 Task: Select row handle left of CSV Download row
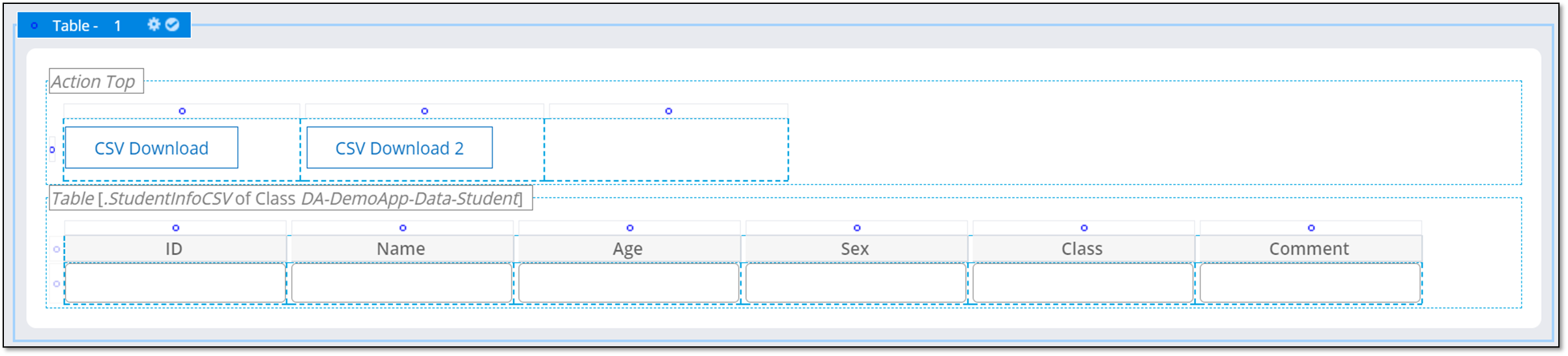(52, 149)
